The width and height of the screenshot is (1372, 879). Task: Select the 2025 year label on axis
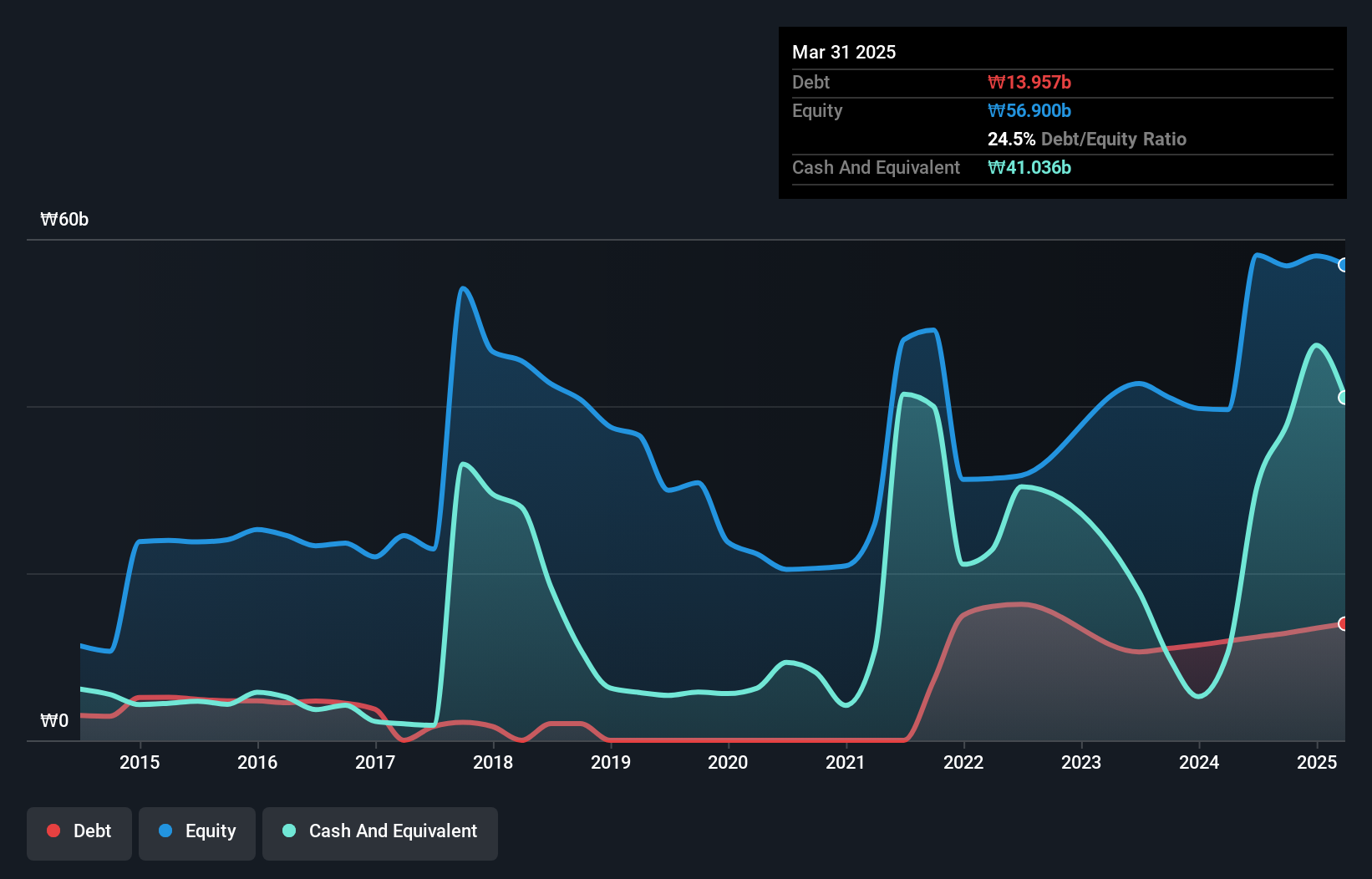click(x=1317, y=762)
